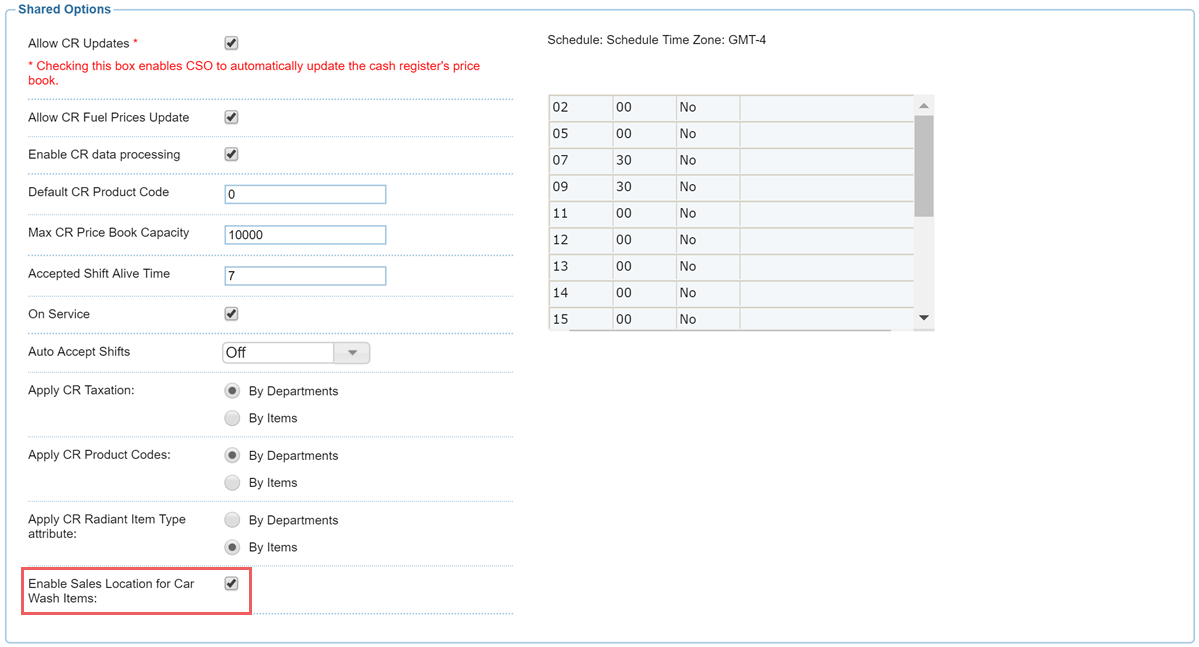Choose By Items for Apply CR Product Codes
Screen dimensions: 1199x647
[x=232, y=483]
